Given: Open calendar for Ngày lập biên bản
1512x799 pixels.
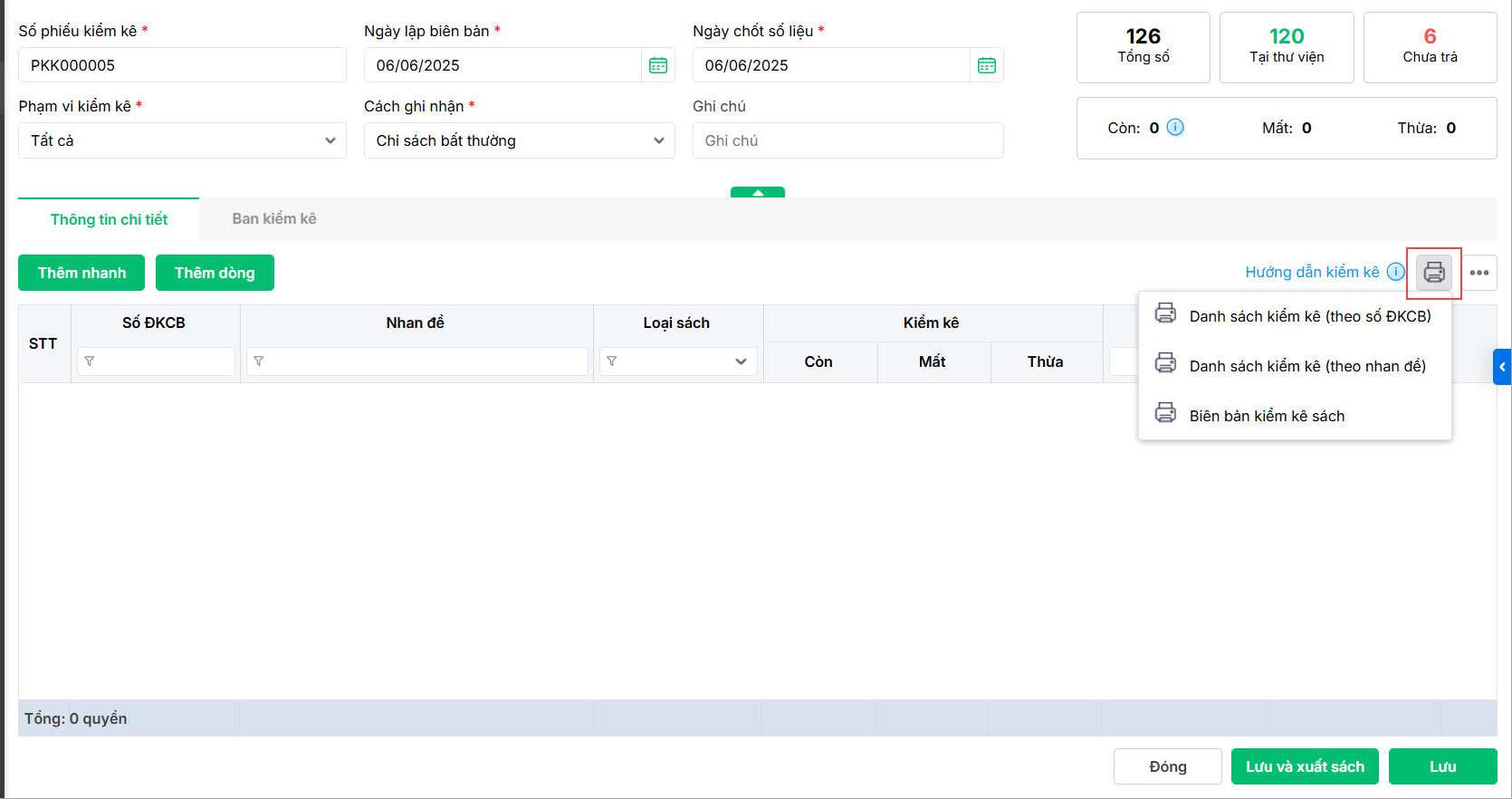Looking at the screenshot, I should pyautogui.click(x=658, y=65).
